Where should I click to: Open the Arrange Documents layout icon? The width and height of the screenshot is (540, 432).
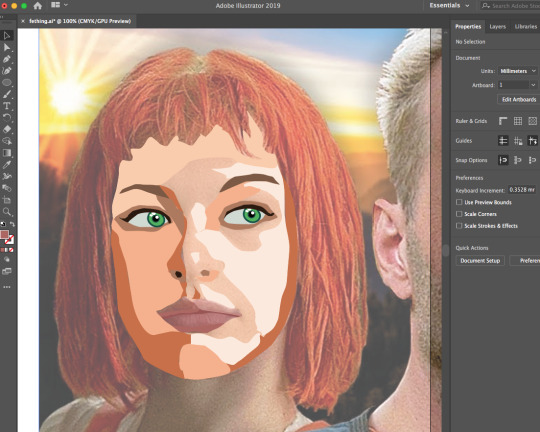(x=55, y=5)
